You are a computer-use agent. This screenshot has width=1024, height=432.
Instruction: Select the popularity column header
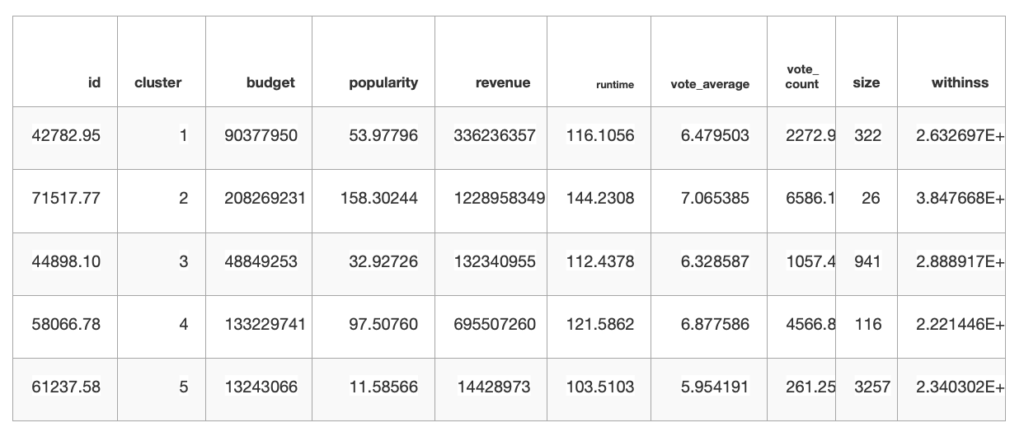click(383, 83)
